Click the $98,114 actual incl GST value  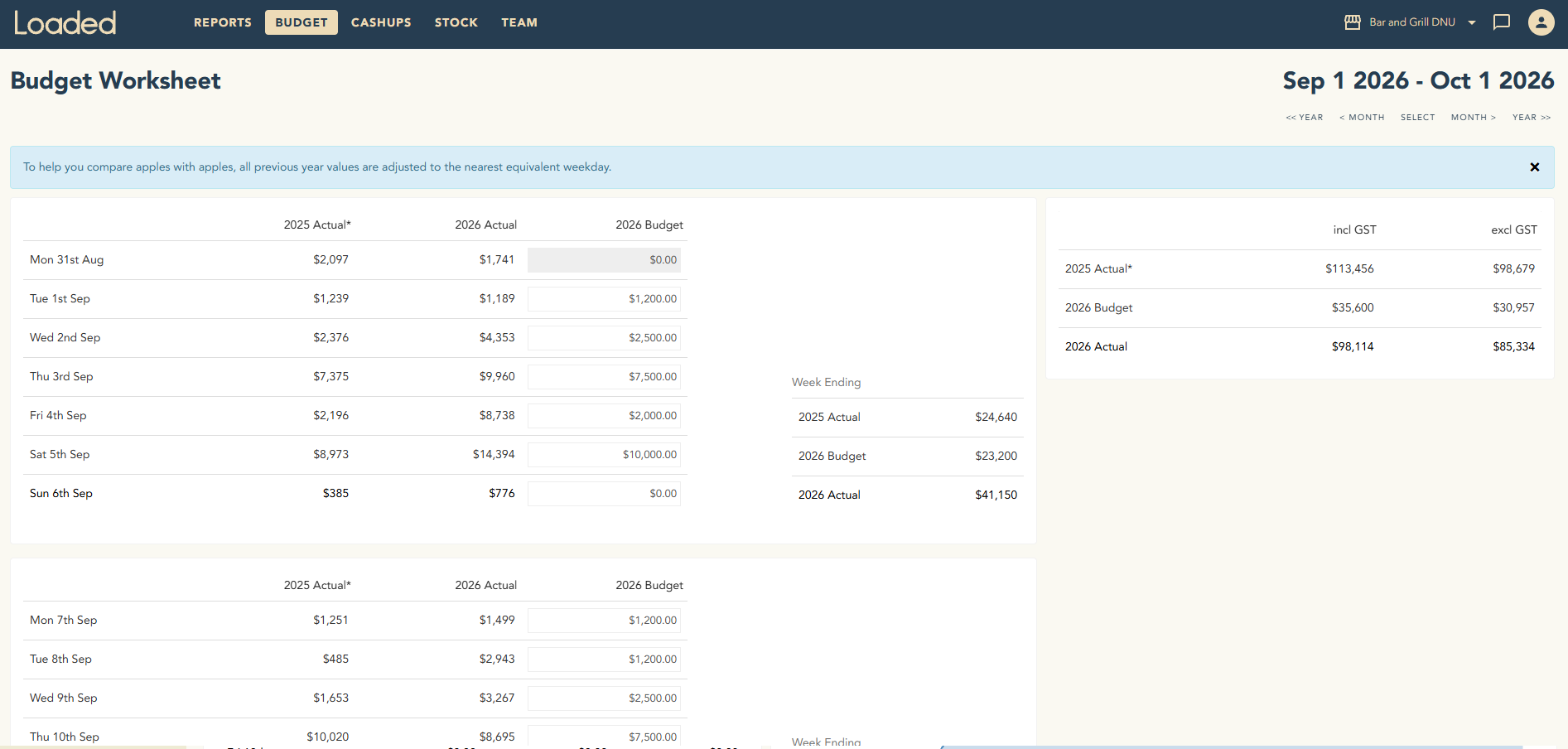click(1353, 347)
